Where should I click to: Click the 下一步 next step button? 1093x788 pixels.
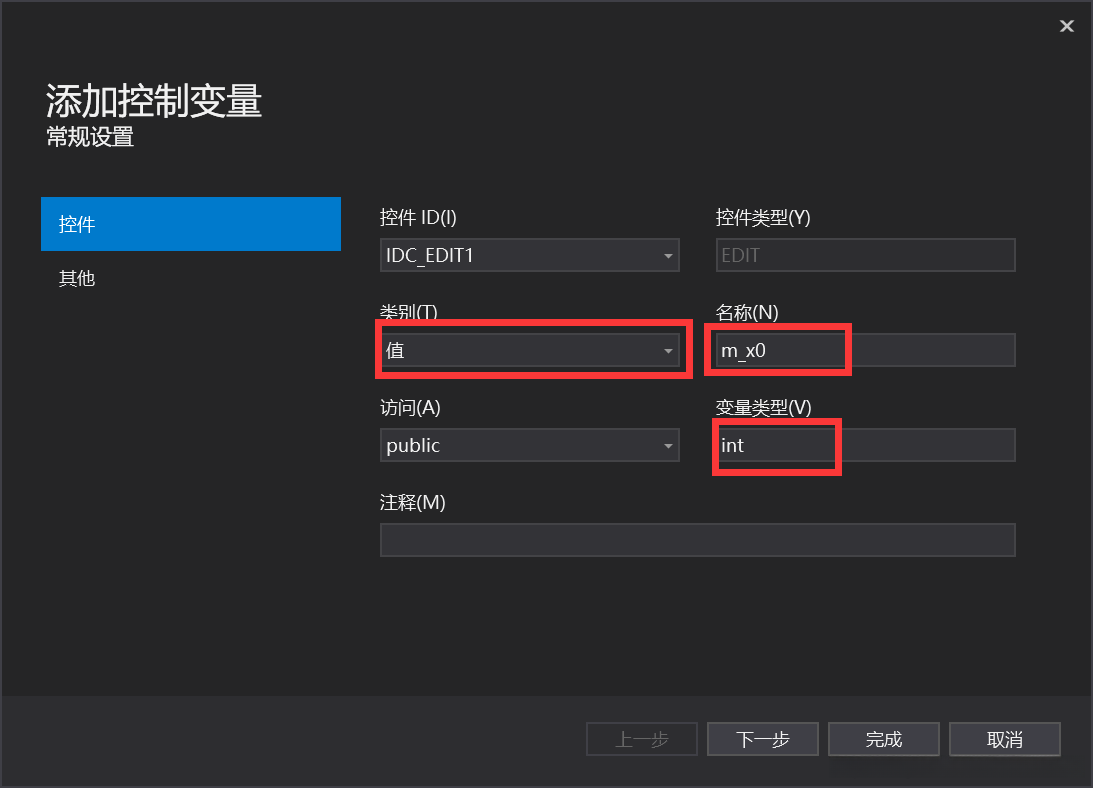[762, 739]
